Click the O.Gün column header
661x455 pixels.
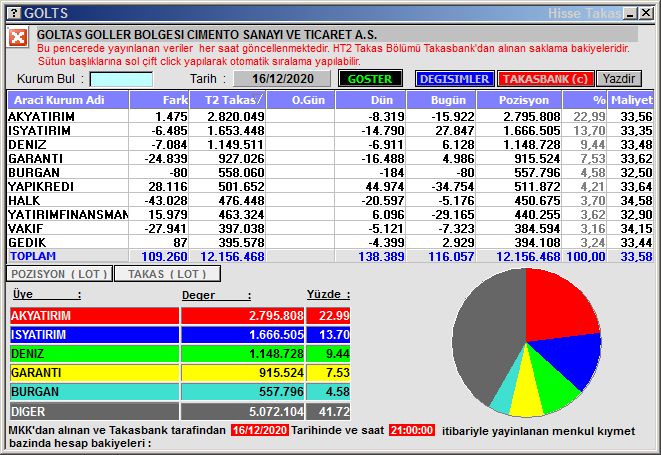click(x=301, y=100)
